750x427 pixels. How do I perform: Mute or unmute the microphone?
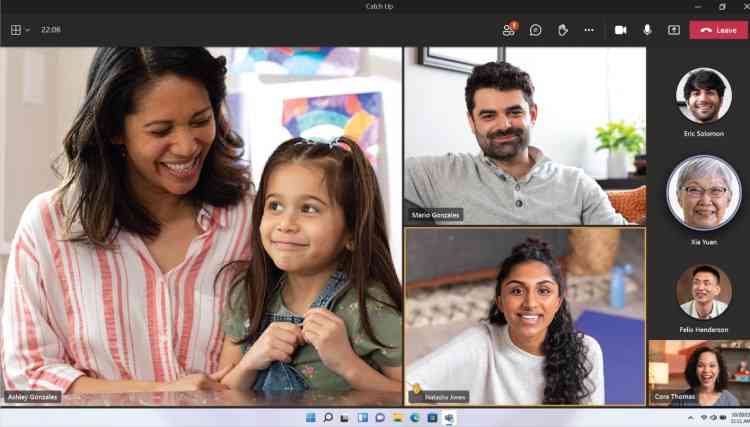pos(647,30)
